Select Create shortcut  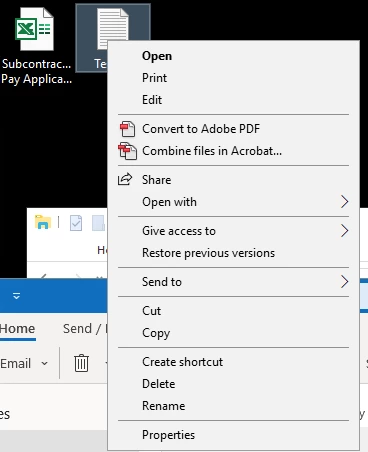click(x=233, y=362)
